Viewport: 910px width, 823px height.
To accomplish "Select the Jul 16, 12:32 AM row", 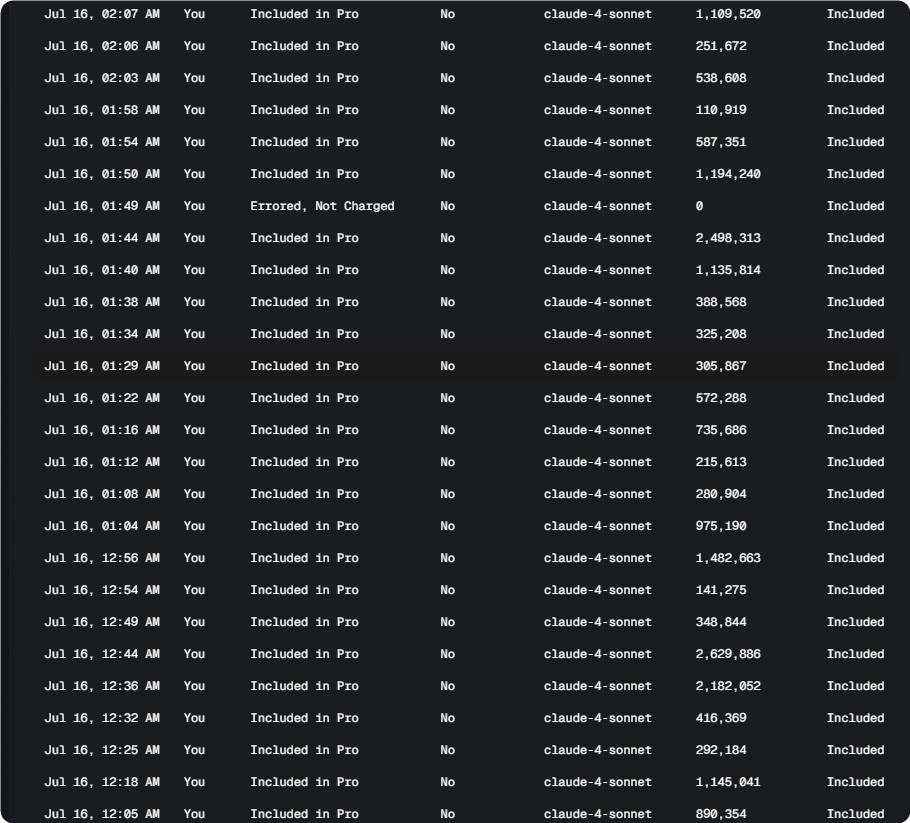I will click(464, 718).
